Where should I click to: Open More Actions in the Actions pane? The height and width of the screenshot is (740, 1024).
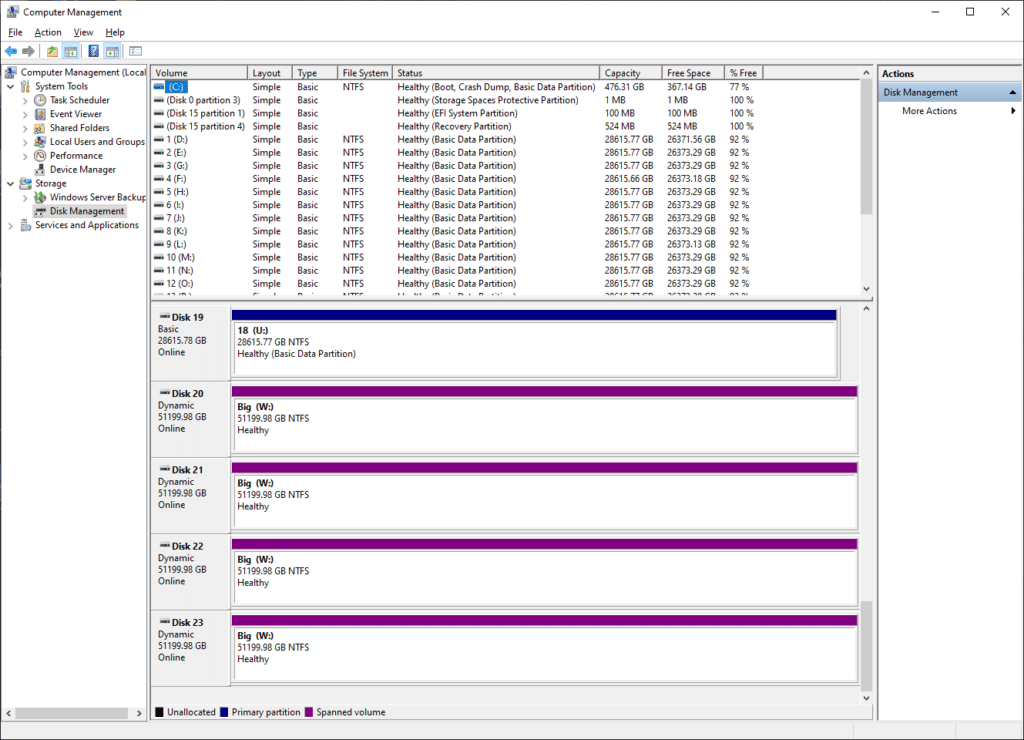(x=929, y=111)
